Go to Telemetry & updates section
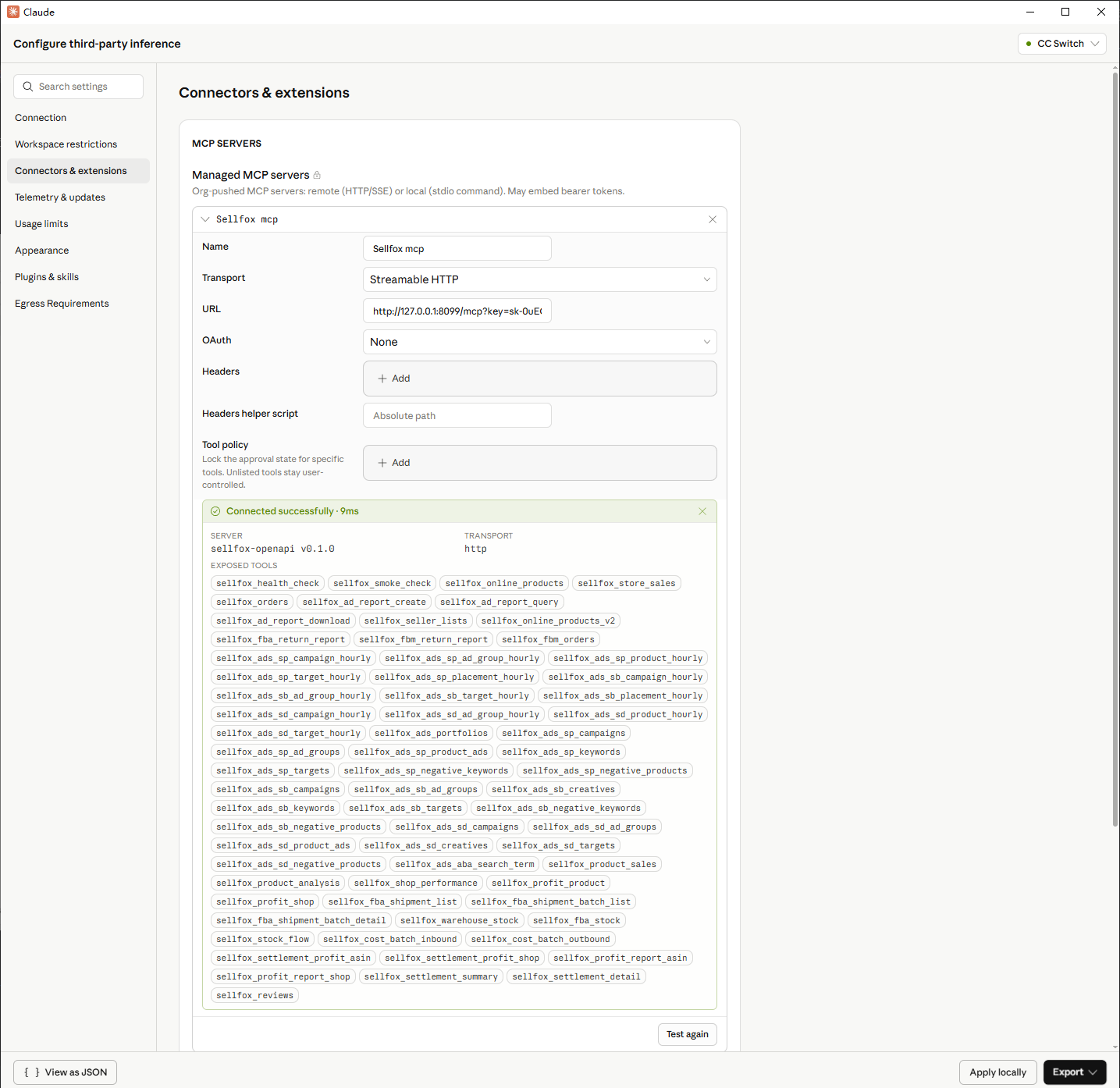Viewport: 1120px width, 1088px height. tap(78, 197)
